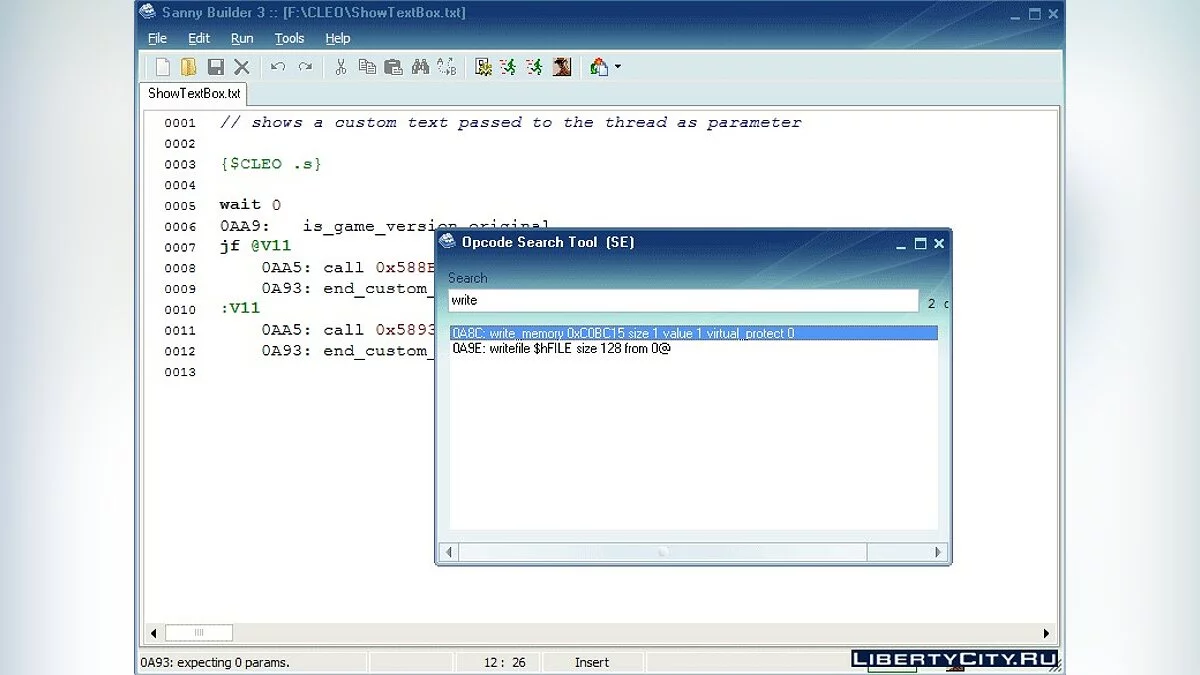Click the Opcode Search list's left scroll arrow
The width and height of the screenshot is (1200, 675).
(x=449, y=552)
